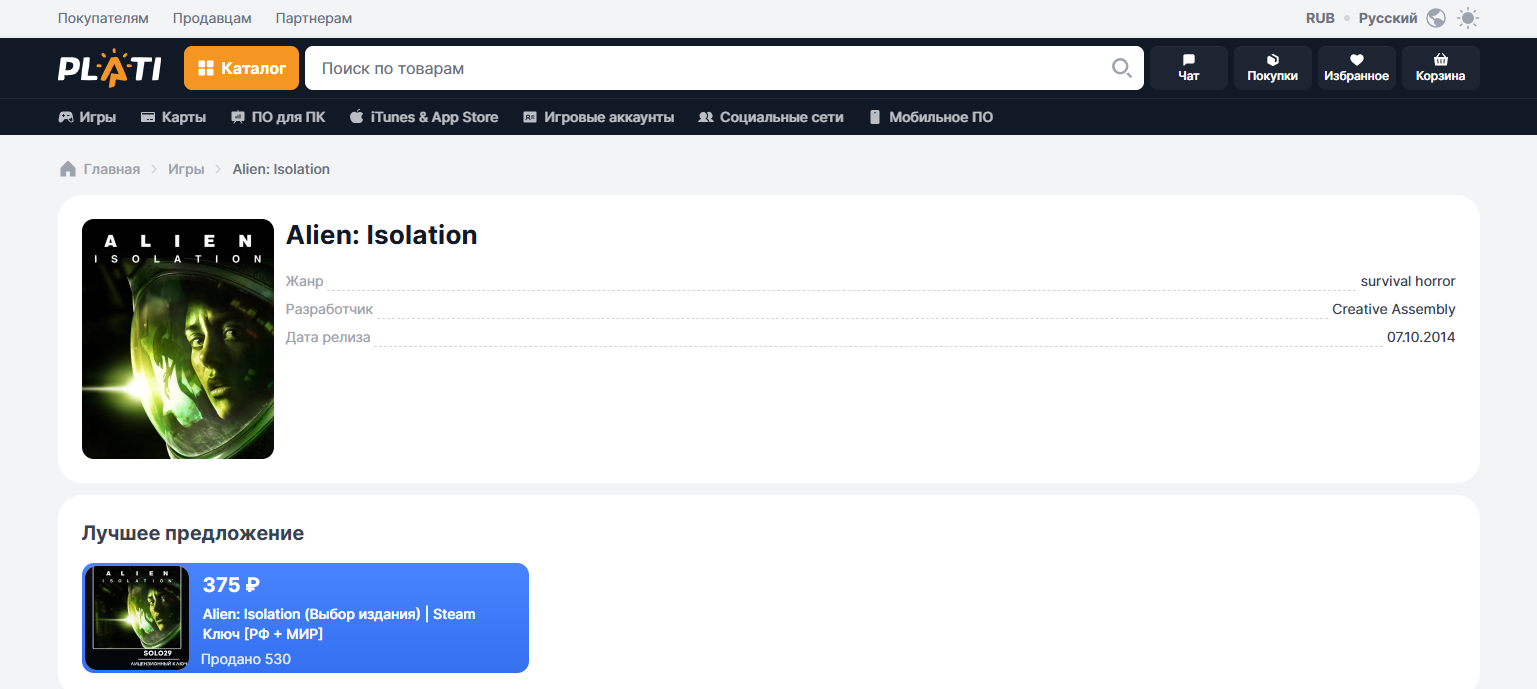Open the Карты category menu

click(173, 117)
